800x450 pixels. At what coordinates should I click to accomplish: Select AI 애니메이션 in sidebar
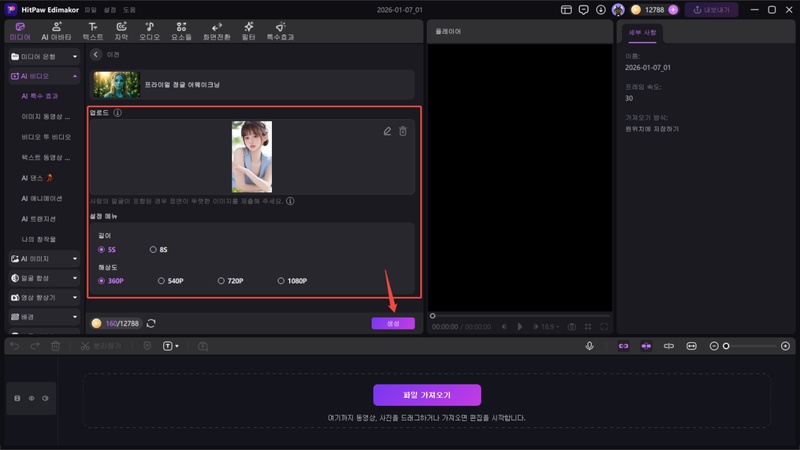tap(42, 198)
